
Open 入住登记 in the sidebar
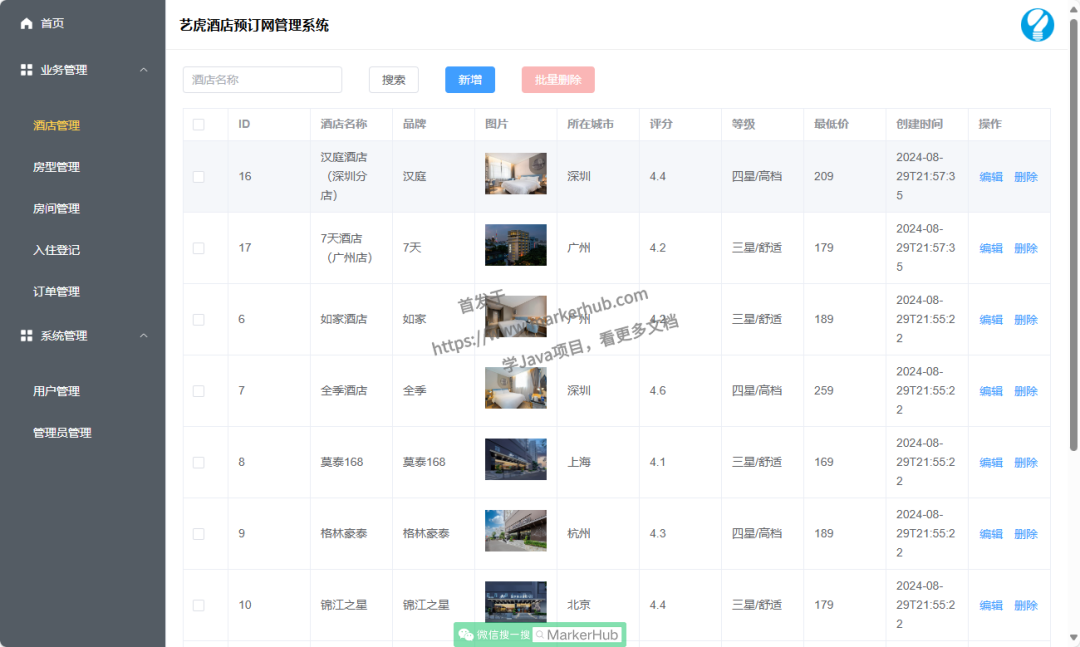56,250
